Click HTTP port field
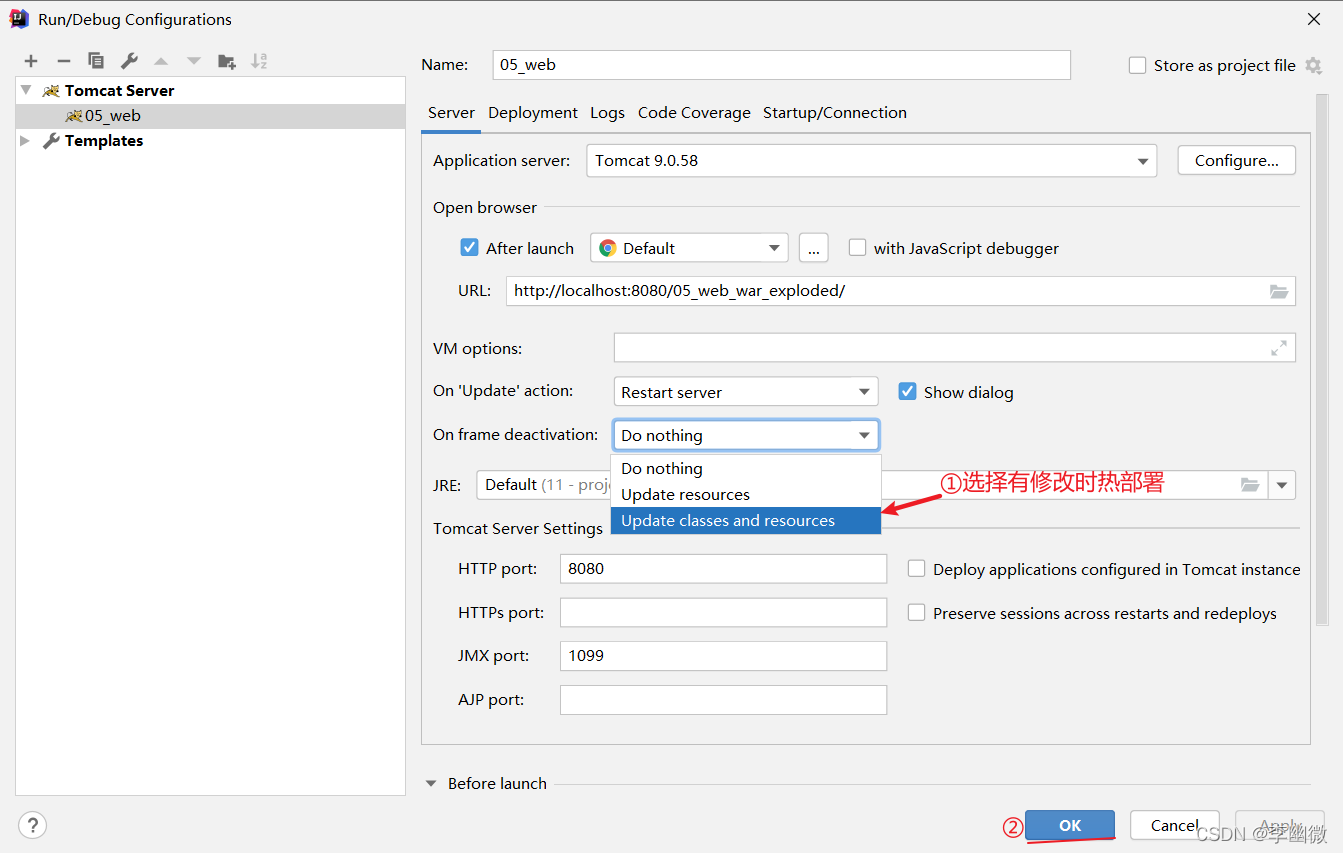Viewport: 1343px width, 853px height. click(x=723, y=568)
